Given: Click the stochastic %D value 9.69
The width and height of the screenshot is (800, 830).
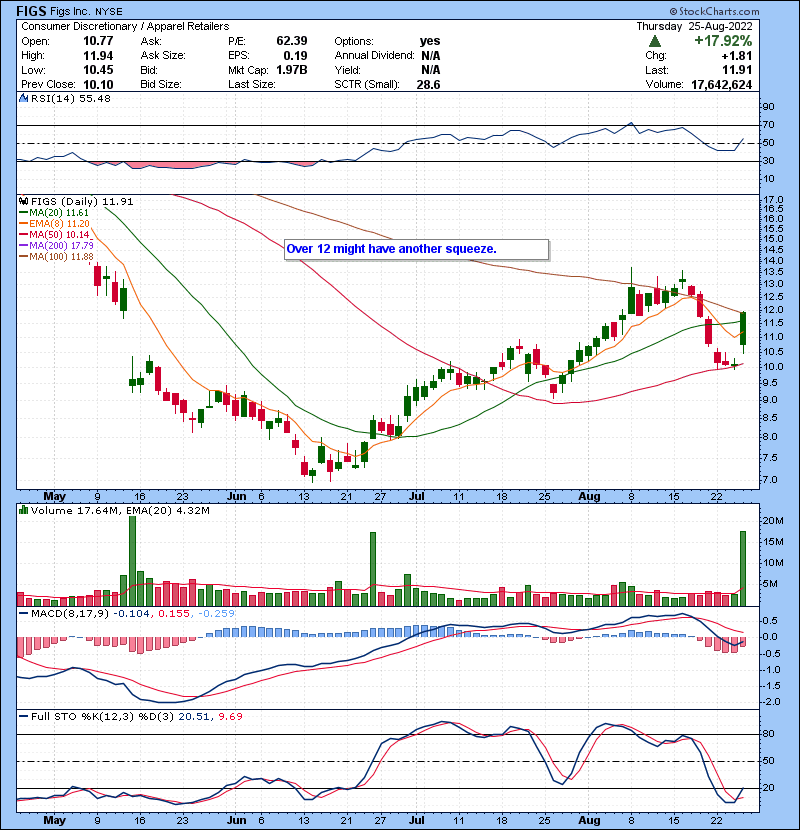Looking at the screenshot, I should (x=230, y=717).
